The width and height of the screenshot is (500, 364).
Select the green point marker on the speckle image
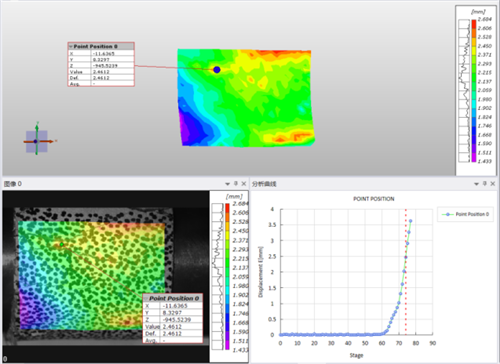click(62, 245)
